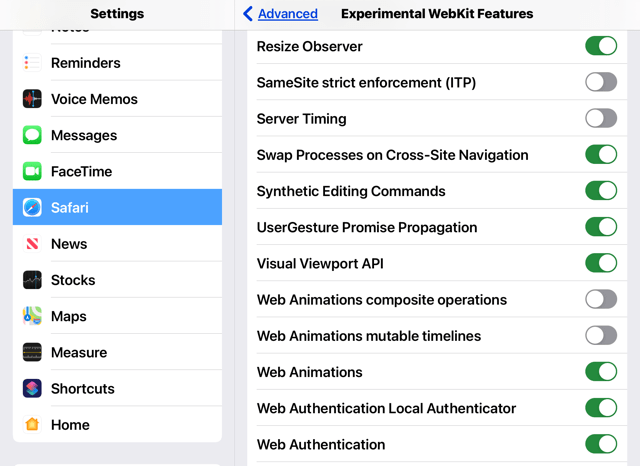Viewport: 640px width, 466px height.
Task: Open Reminders settings via its icon
Action: (32, 63)
